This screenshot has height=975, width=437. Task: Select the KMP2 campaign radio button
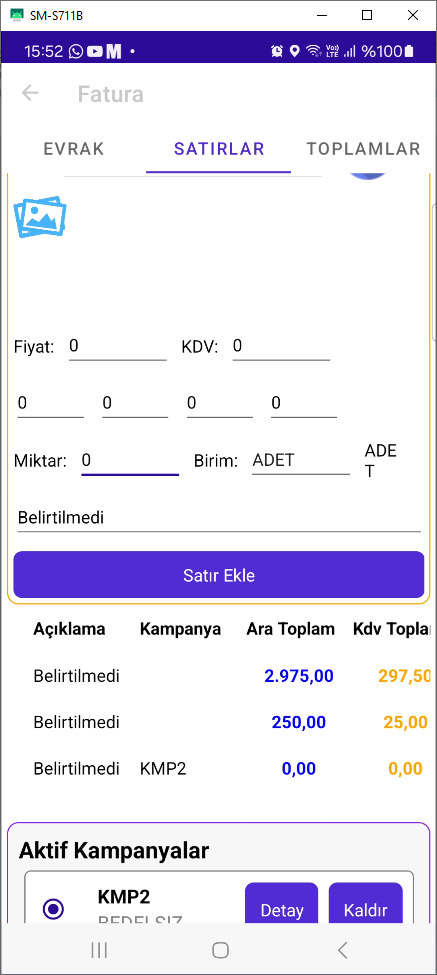54,909
